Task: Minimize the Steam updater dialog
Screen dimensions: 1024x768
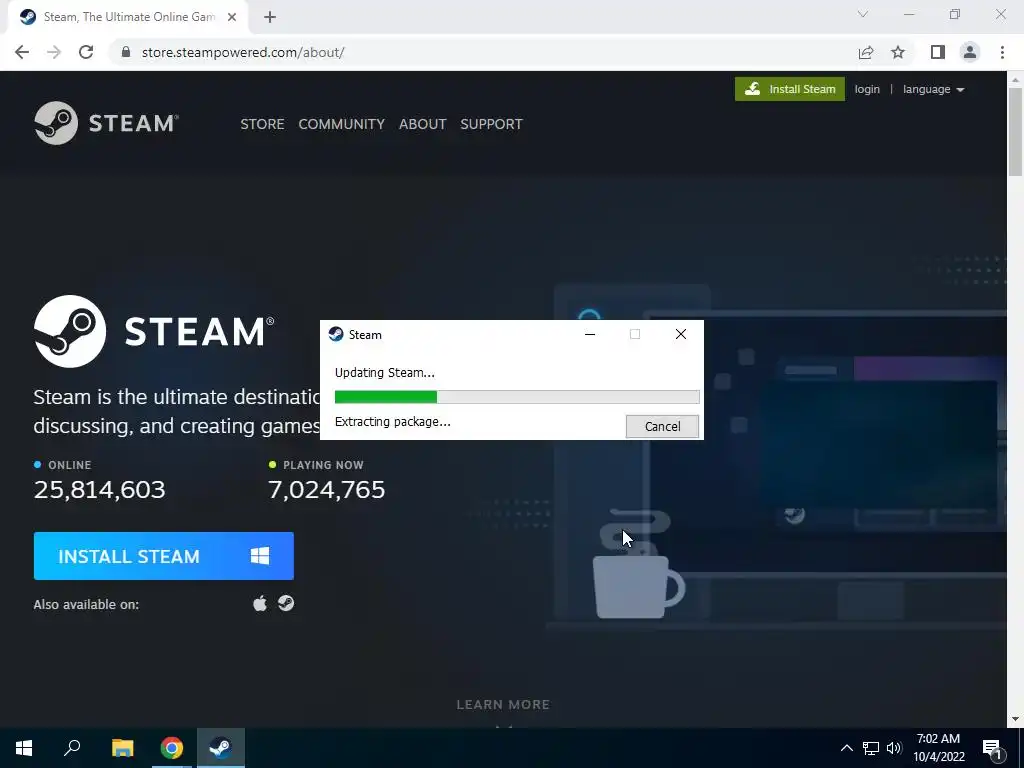Action: (590, 334)
